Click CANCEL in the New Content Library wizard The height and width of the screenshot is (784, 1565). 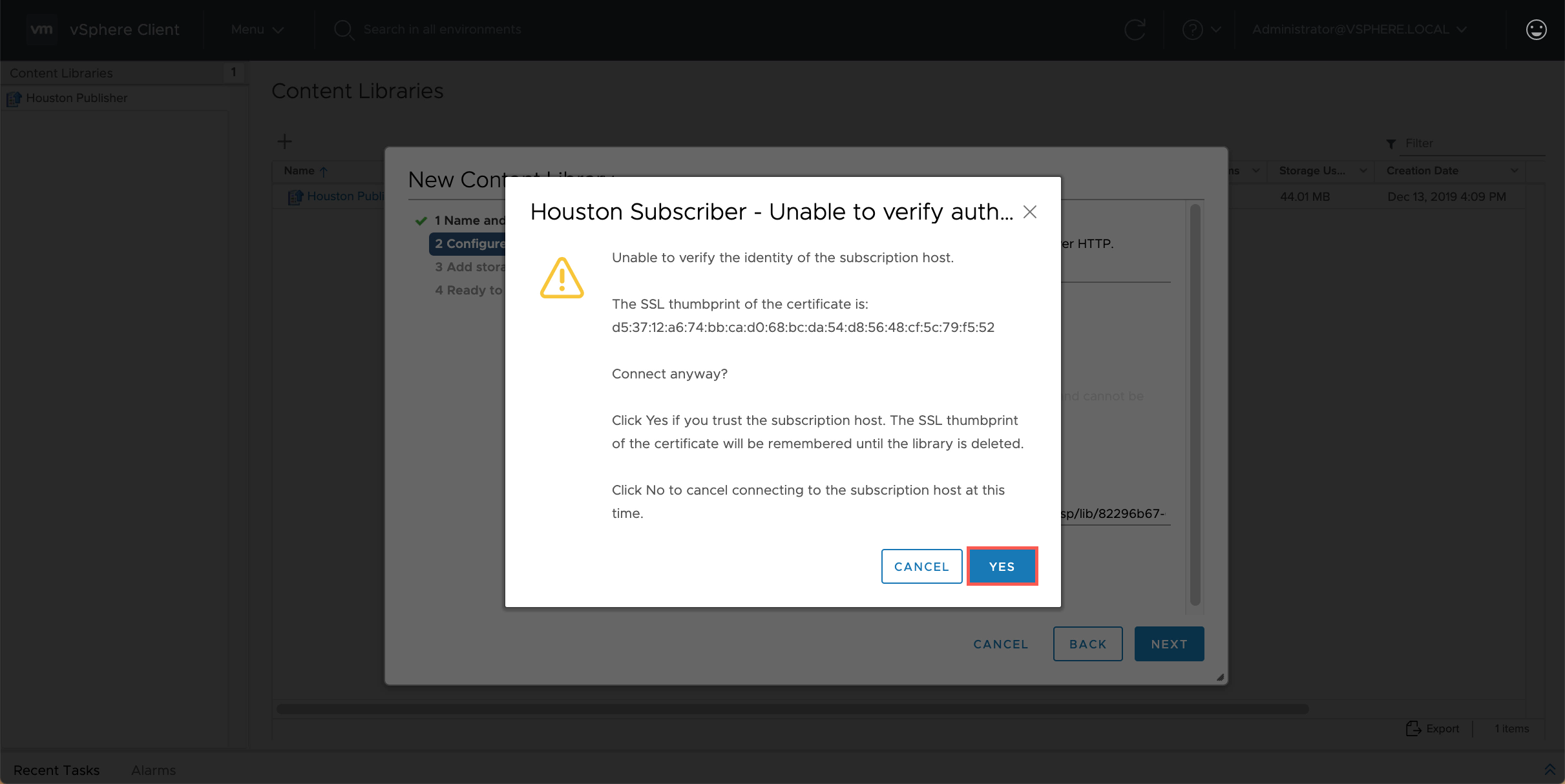1000,644
